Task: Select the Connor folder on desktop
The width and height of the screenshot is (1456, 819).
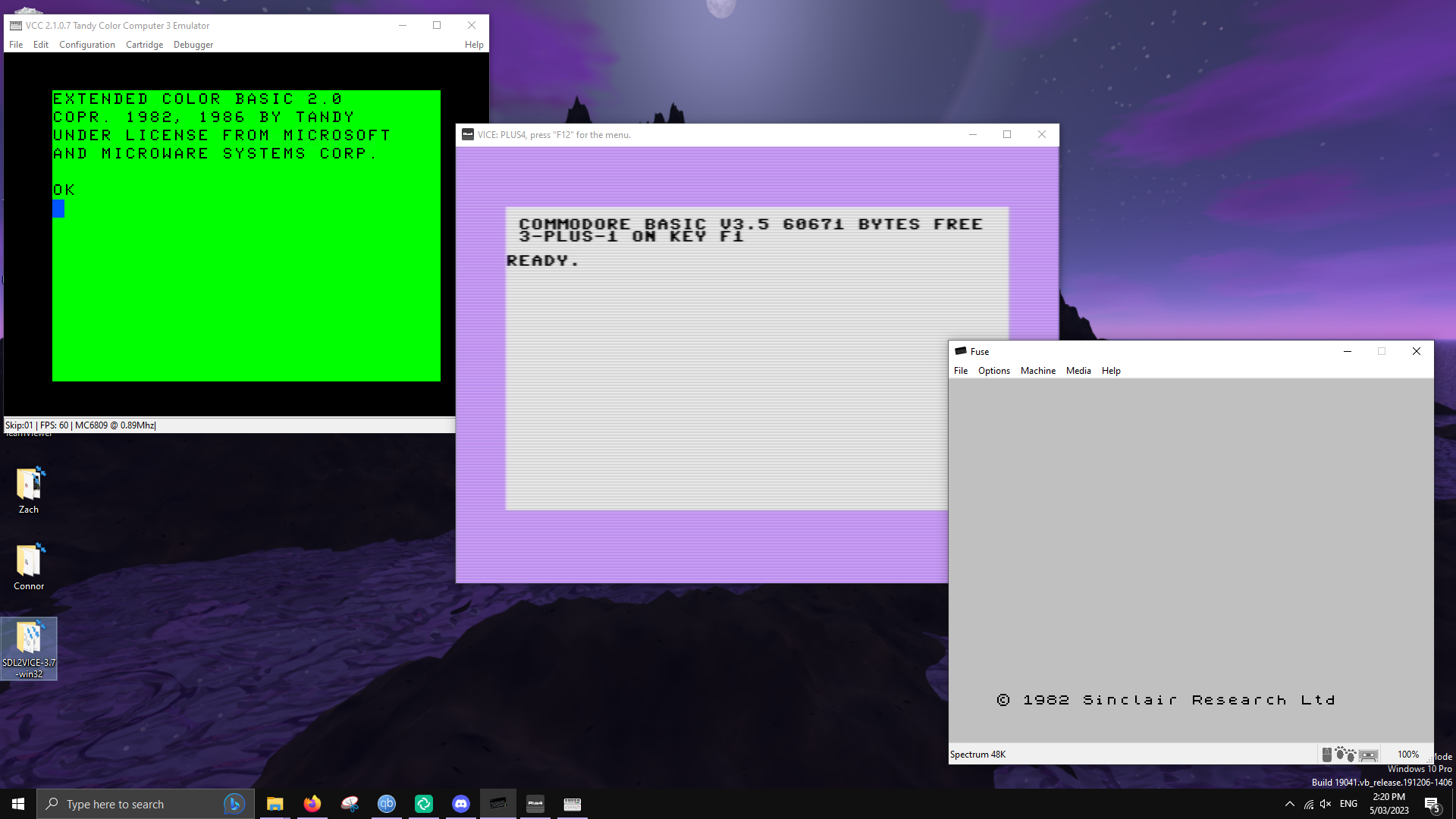Action: [29, 567]
